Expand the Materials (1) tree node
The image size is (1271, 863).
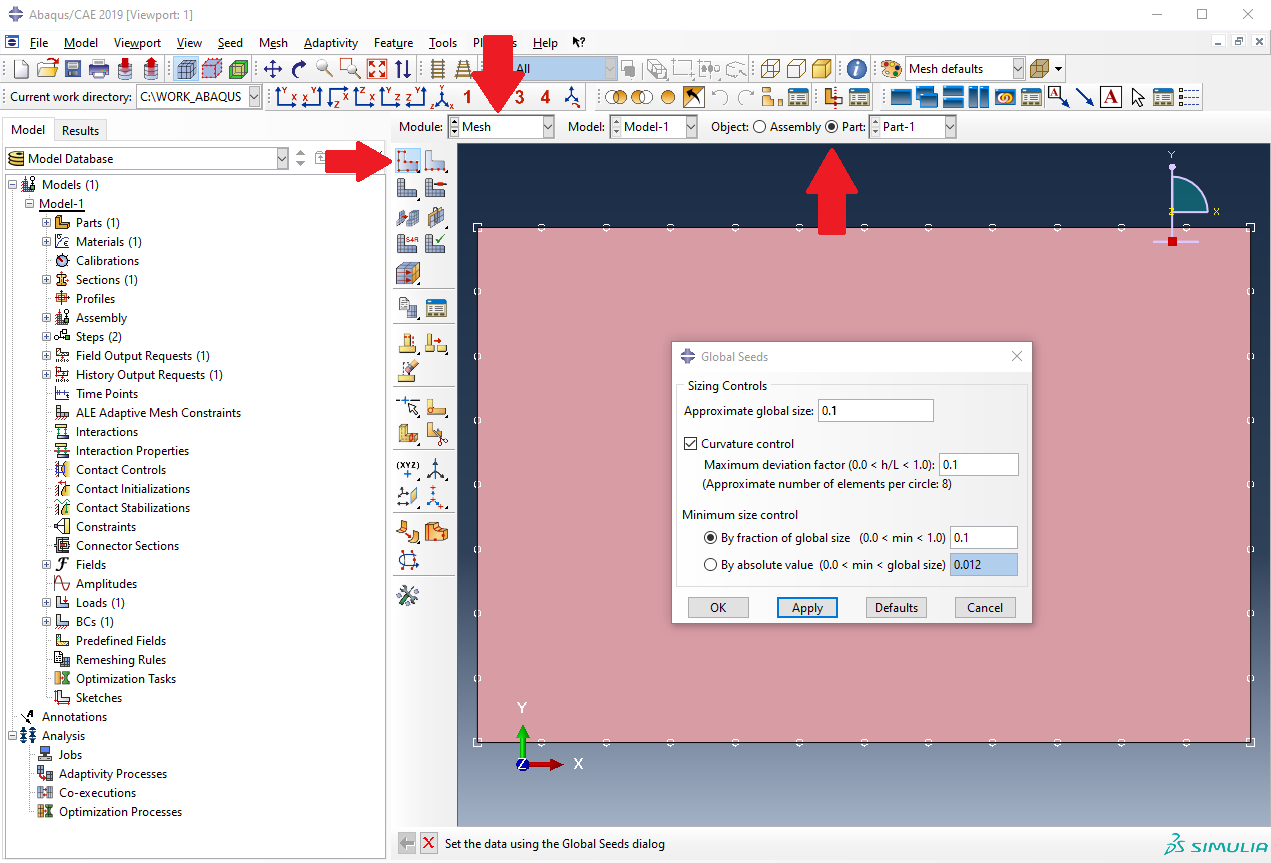click(x=46, y=242)
